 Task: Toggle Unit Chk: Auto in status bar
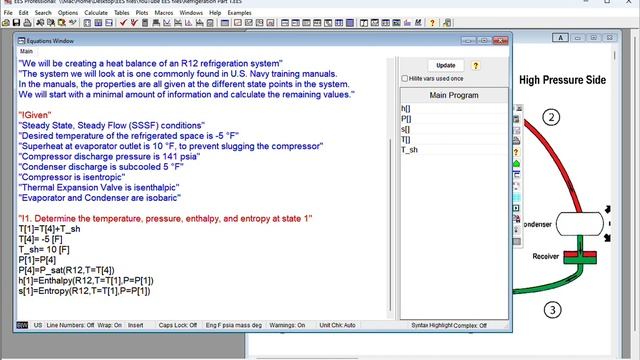(337, 325)
